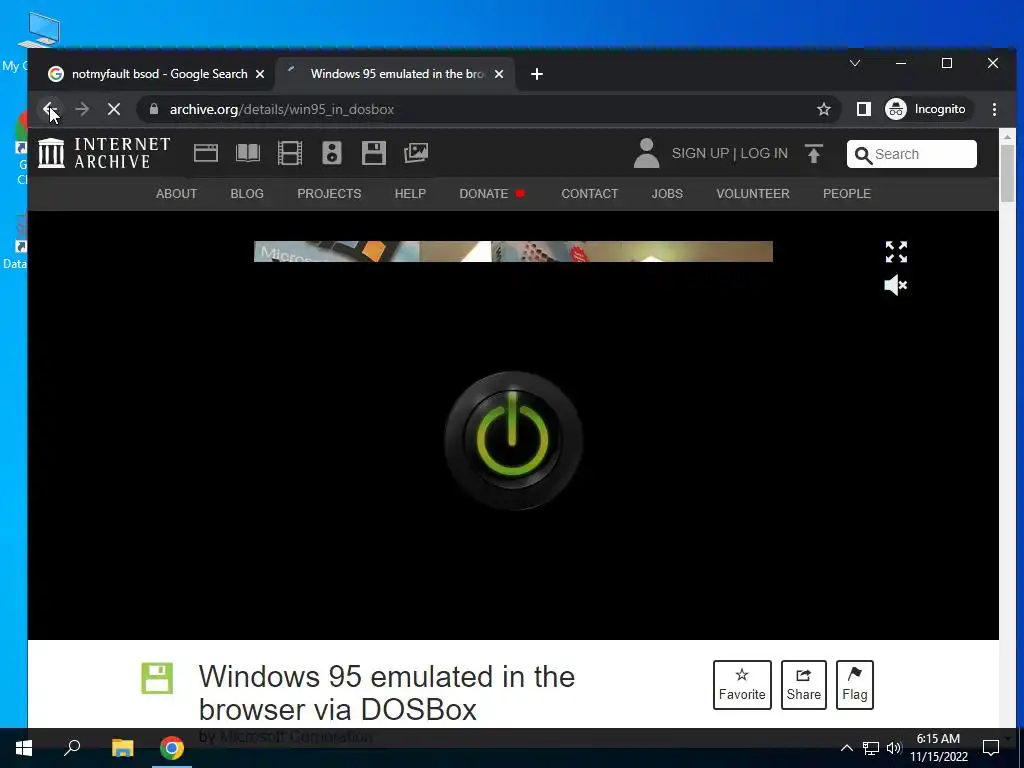
Task: Open the Web (Wayback) media icon
Action: [x=206, y=153]
